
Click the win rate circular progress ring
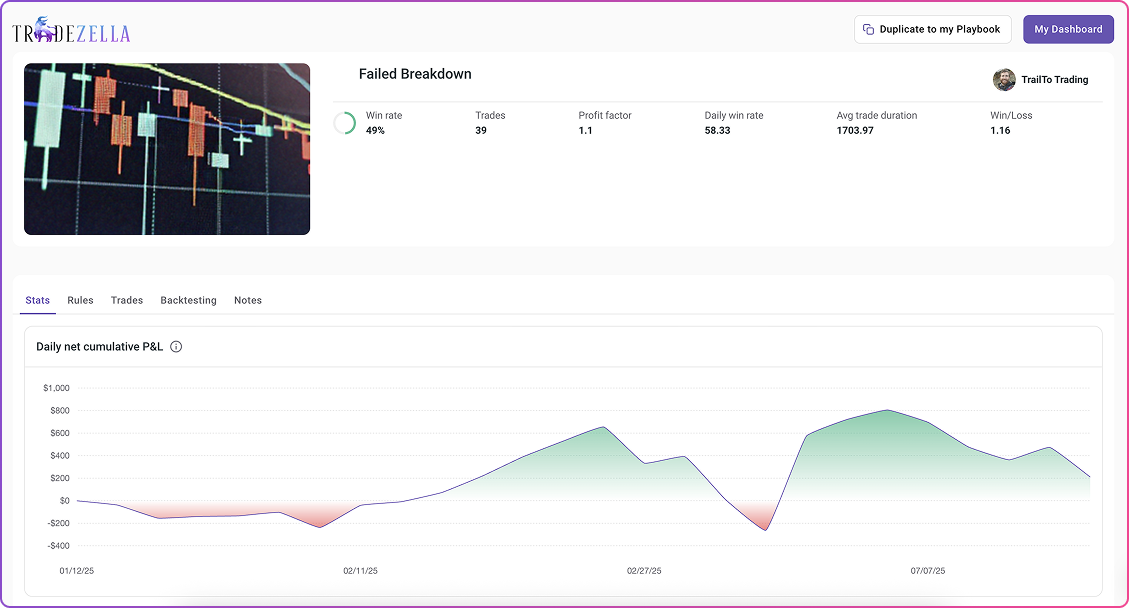click(x=345, y=123)
